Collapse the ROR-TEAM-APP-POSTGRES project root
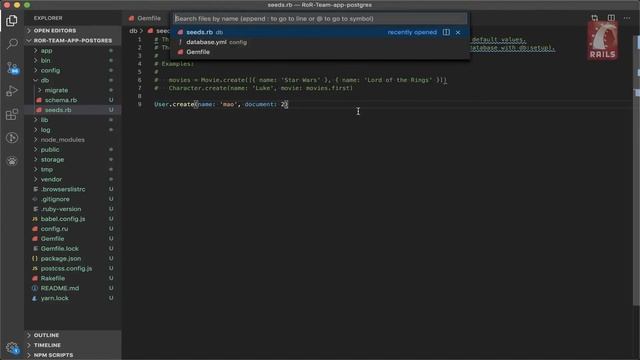 point(73,40)
